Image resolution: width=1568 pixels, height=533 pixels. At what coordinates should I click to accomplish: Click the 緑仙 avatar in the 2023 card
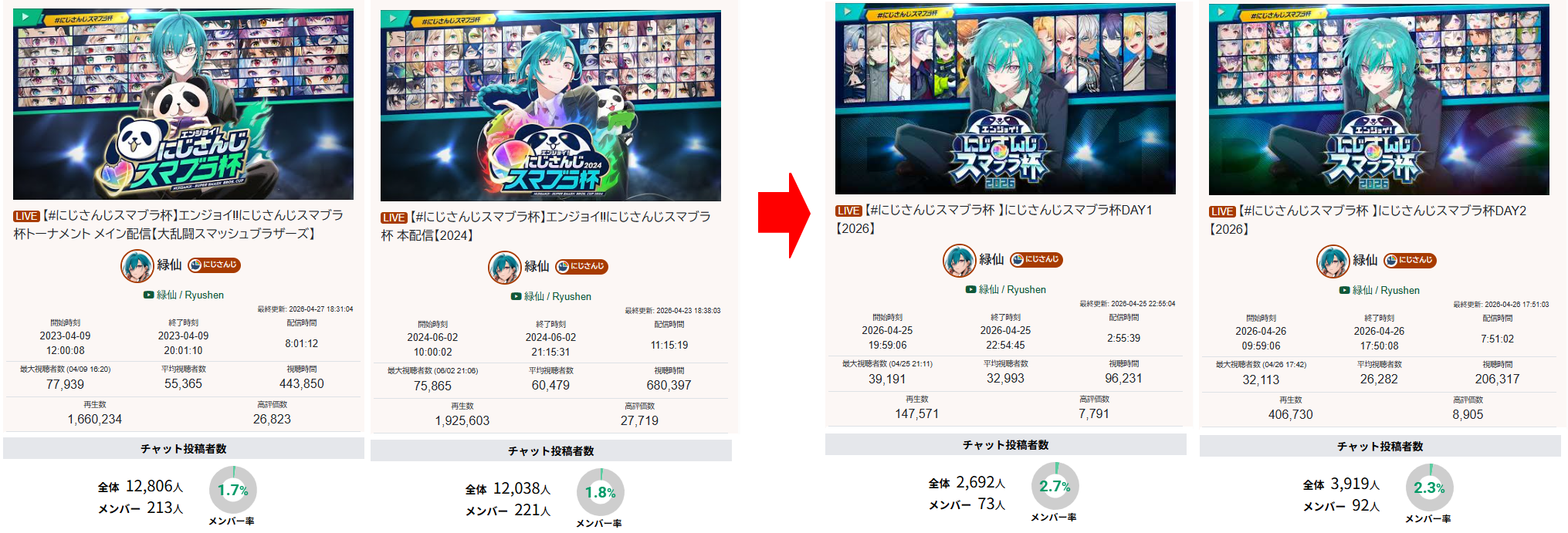click(x=137, y=266)
